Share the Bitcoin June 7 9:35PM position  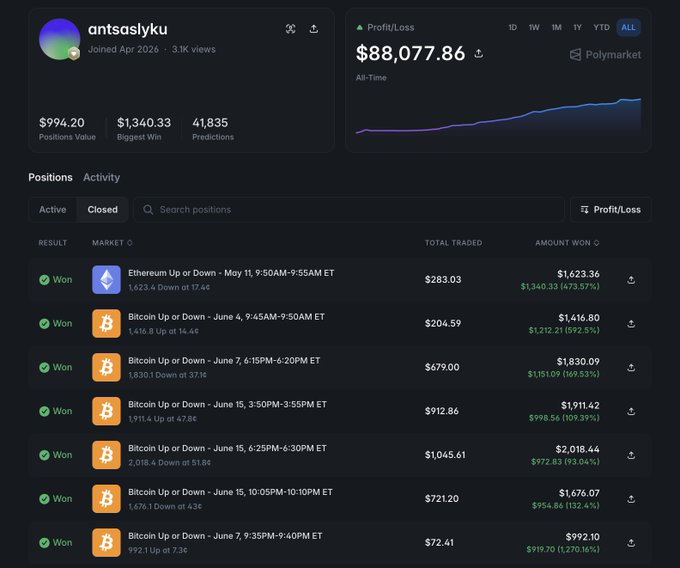(631, 542)
